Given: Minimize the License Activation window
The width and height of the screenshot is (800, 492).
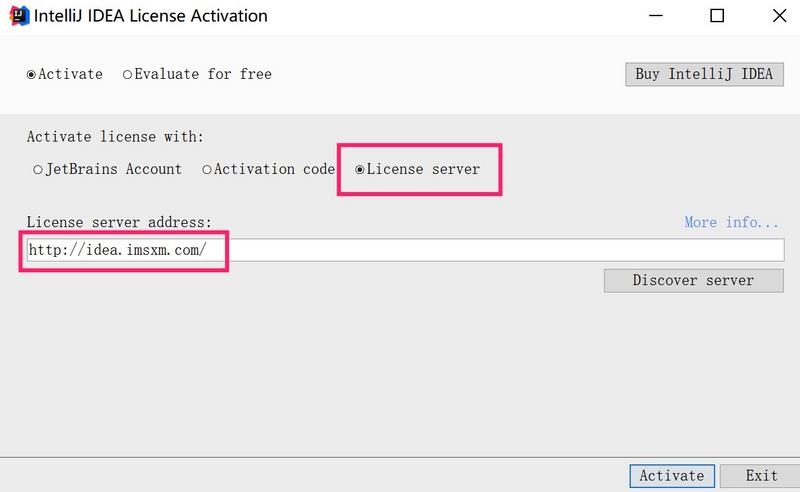Looking at the screenshot, I should pos(656,16).
